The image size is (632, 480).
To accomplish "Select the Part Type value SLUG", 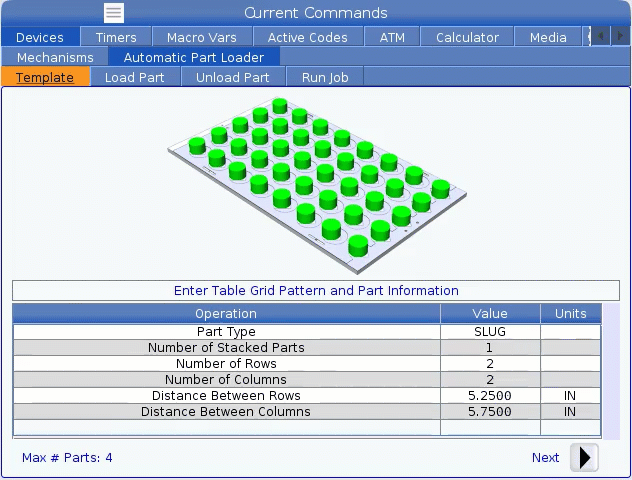I will coord(490,332).
